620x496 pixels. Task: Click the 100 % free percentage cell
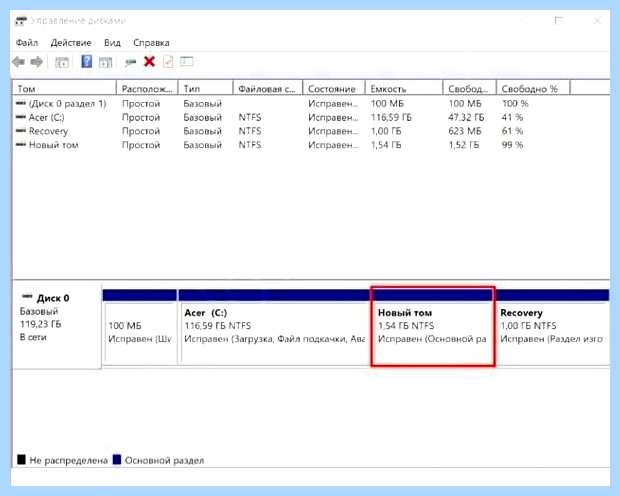pos(515,104)
